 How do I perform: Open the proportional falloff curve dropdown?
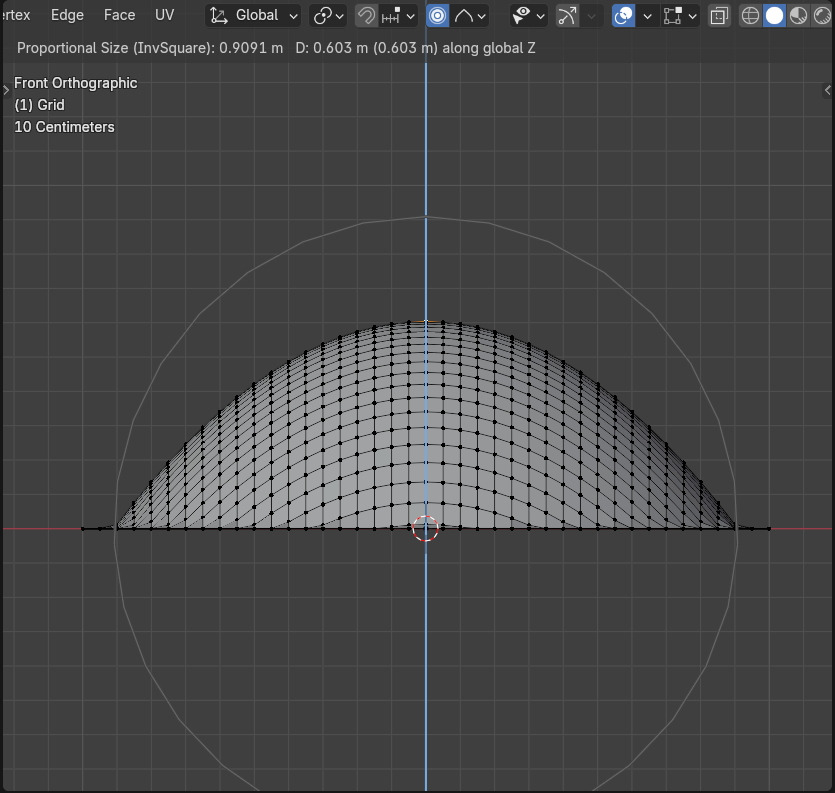pos(470,15)
